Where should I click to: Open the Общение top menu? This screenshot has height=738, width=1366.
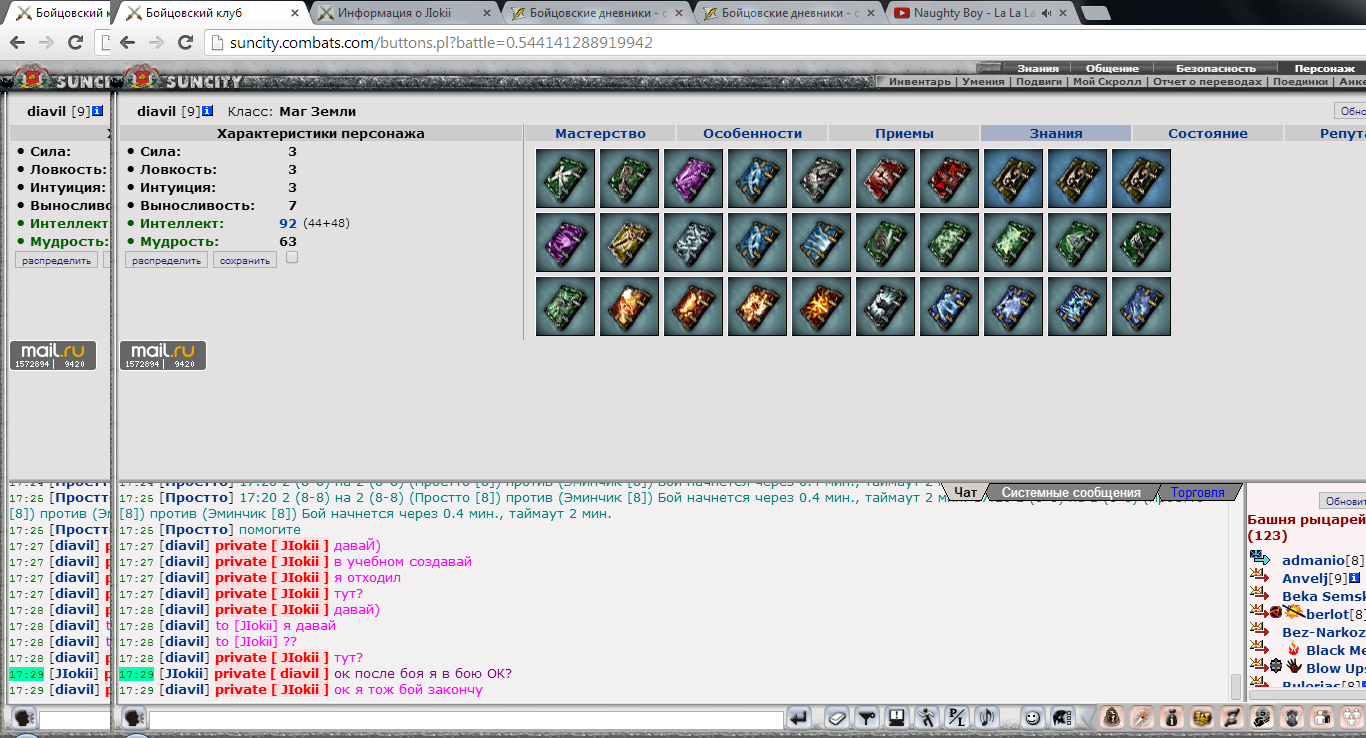(x=1112, y=68)
